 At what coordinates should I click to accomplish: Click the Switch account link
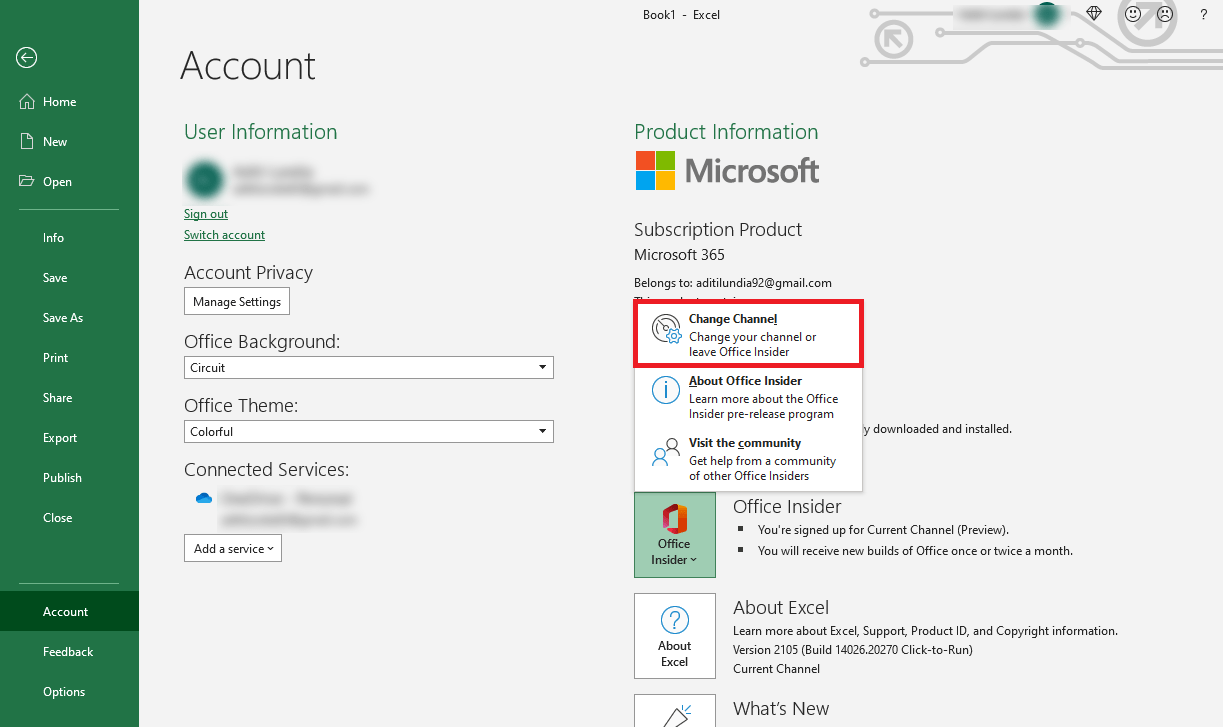tap(224, 234)
